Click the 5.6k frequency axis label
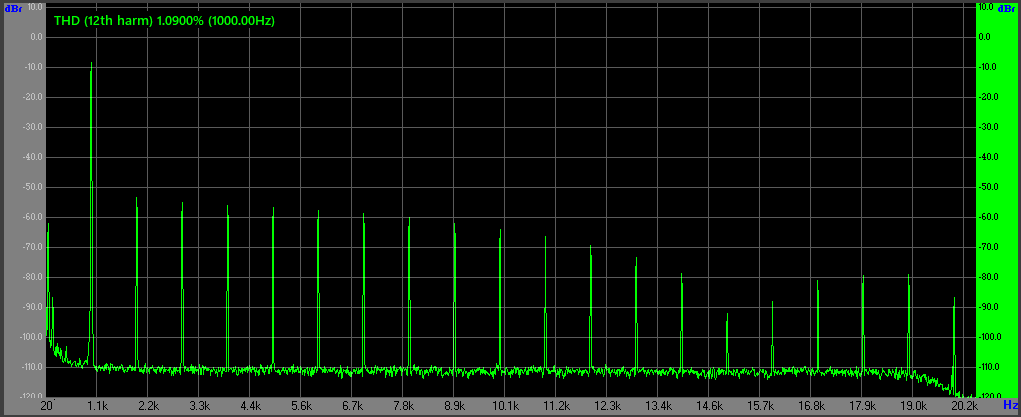 [x=301, y=406]
